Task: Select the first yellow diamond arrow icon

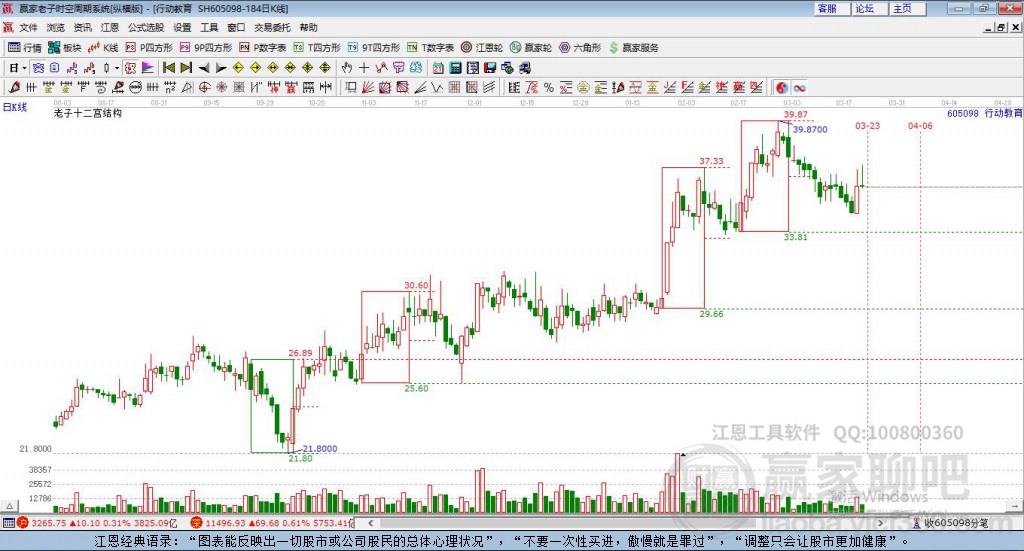Action: coord(238,68)
